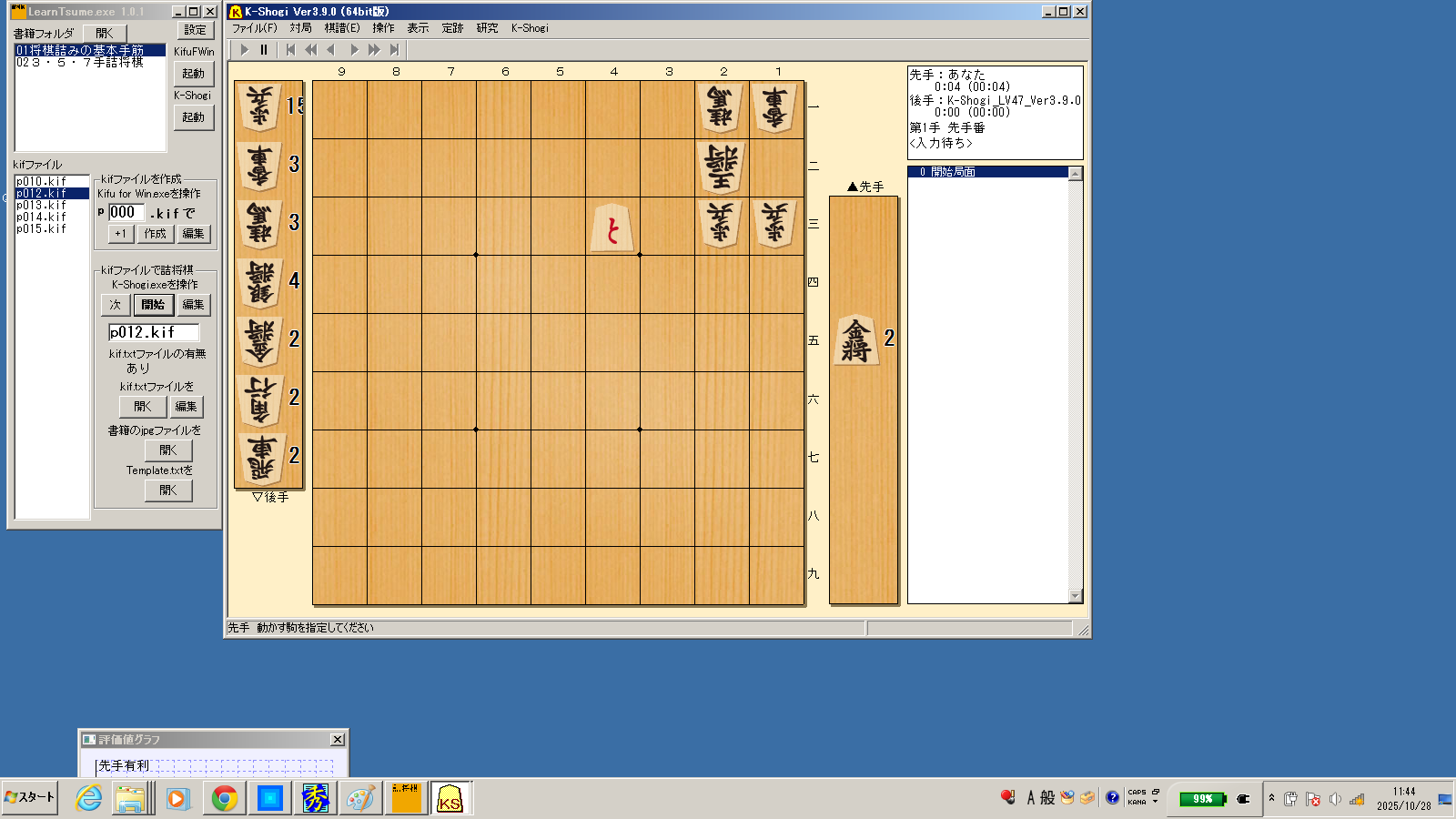Image resolution: width=1456 pixels, height=819 pixels.
Task: Click the K-Shogi KS taskbar icon
Action: pos(450,799)
